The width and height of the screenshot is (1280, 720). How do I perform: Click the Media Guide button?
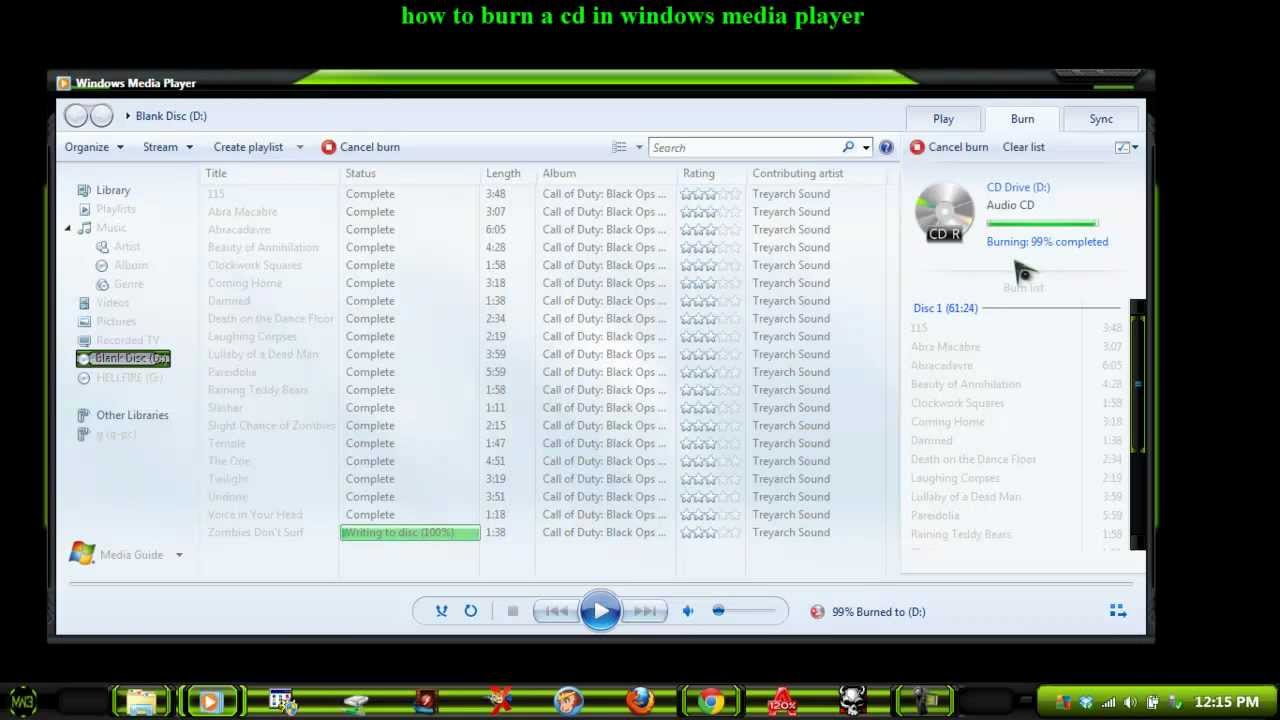117,554
